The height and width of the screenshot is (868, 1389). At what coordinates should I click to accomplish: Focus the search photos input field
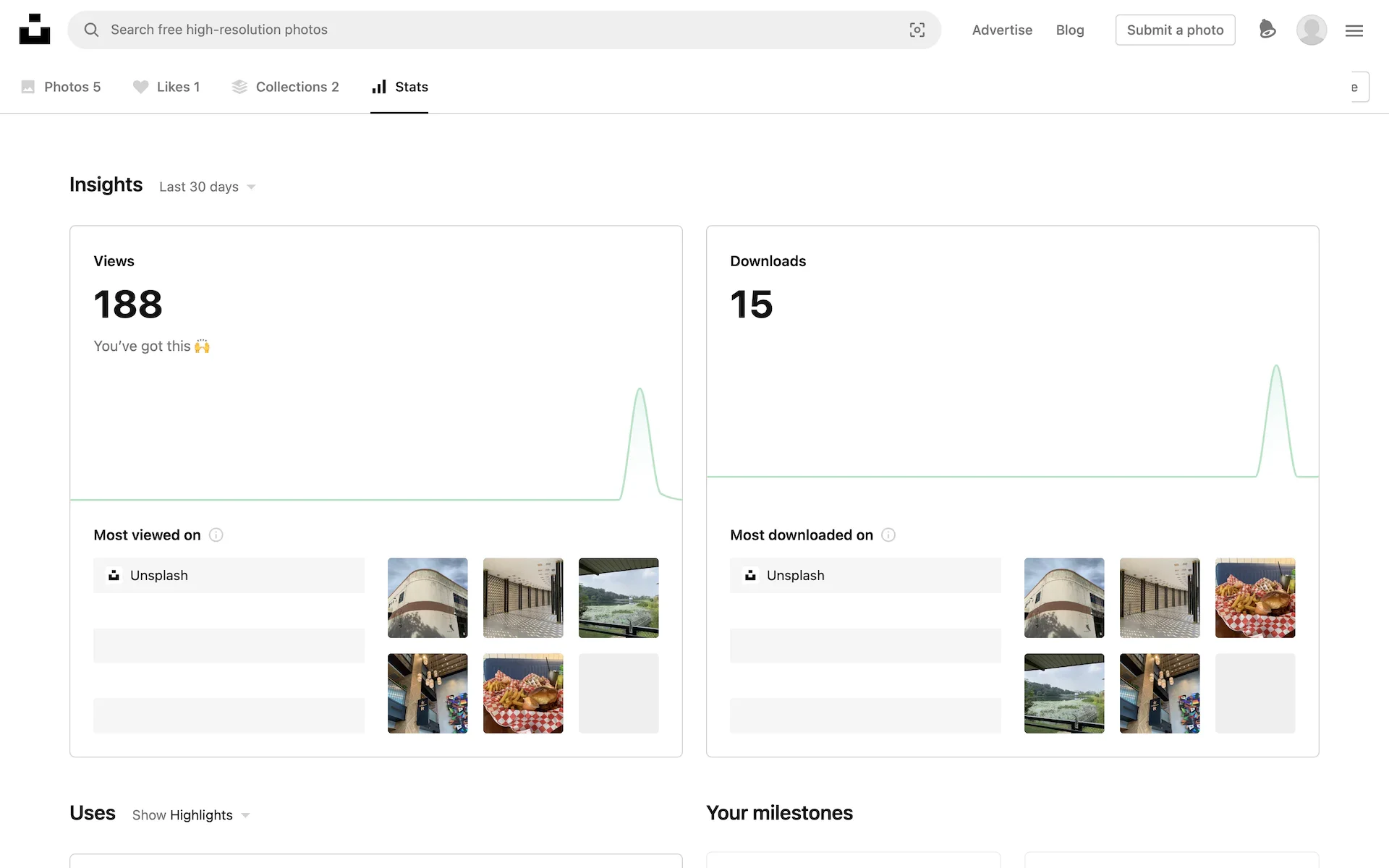tap(504, 30)
